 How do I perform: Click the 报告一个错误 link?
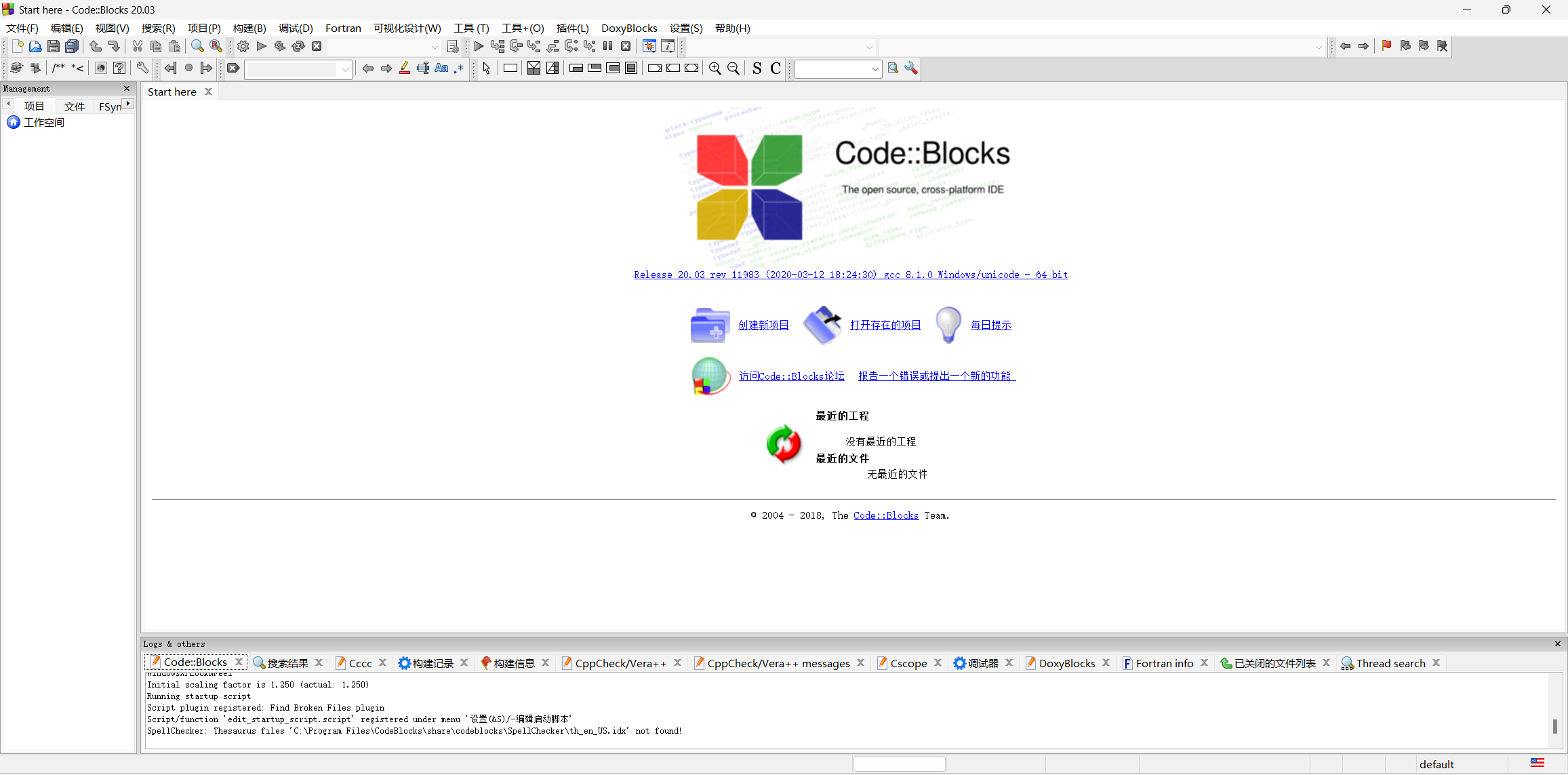(x=937, y=376)
